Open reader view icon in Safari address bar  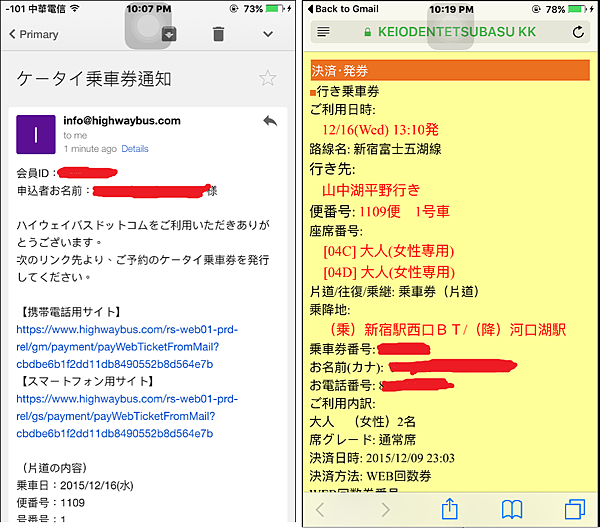tap(323, 32)
